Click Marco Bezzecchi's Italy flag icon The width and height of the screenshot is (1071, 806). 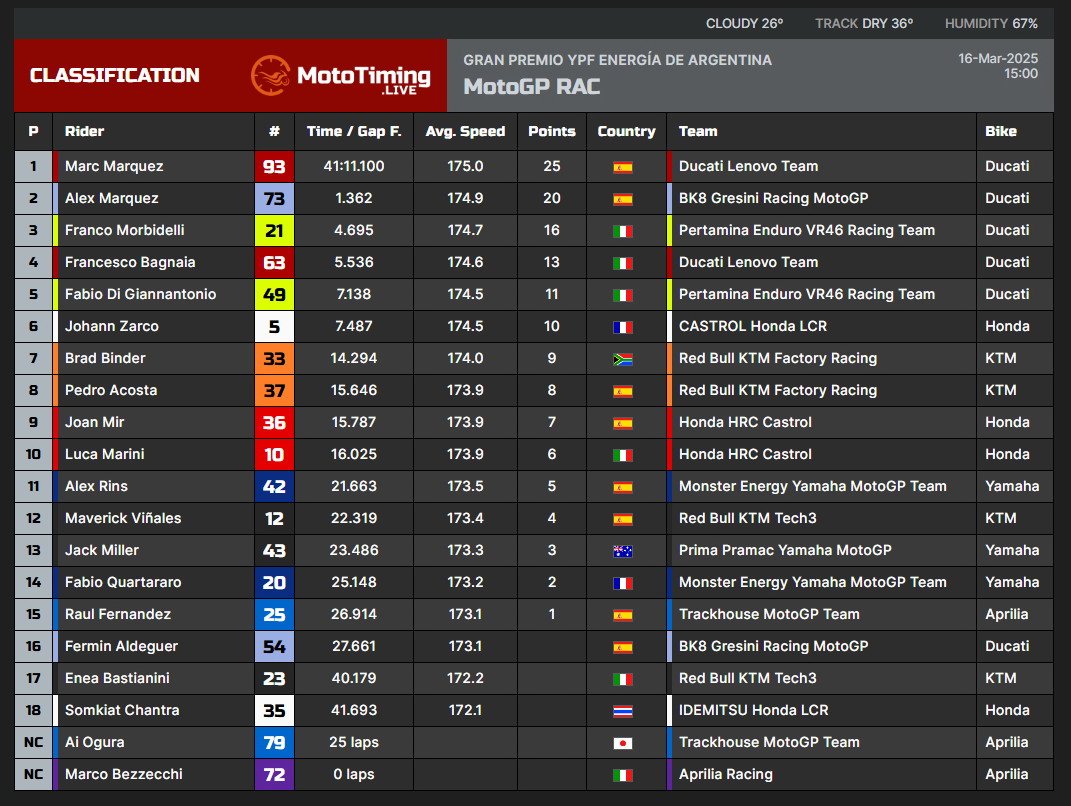622,775
